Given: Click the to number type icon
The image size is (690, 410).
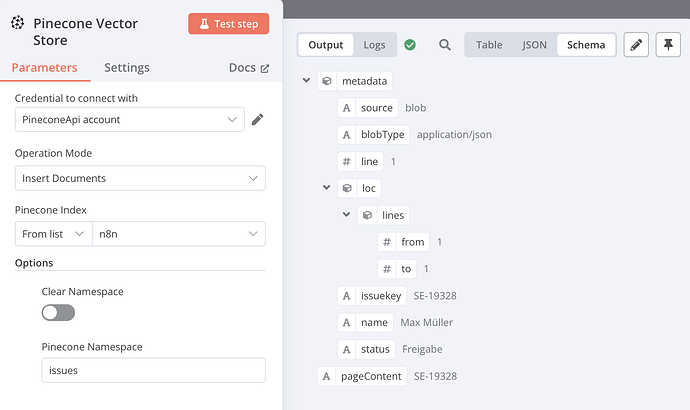Looking at the screenshot, I should (x=387, y=269).
